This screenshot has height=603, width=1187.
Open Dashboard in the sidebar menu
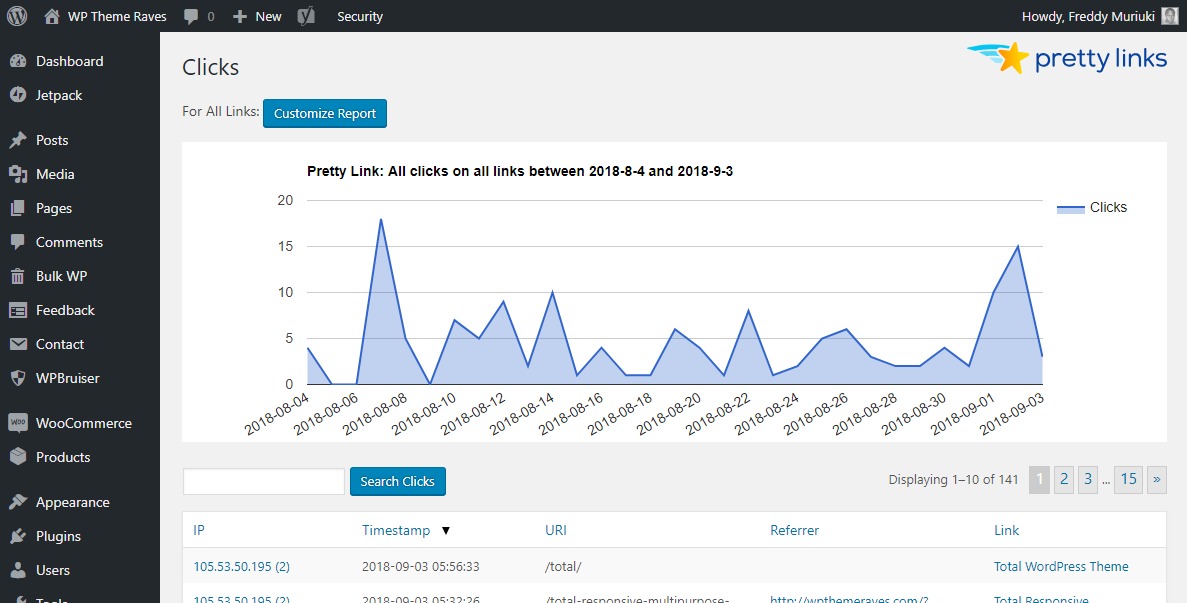(70, 61)
